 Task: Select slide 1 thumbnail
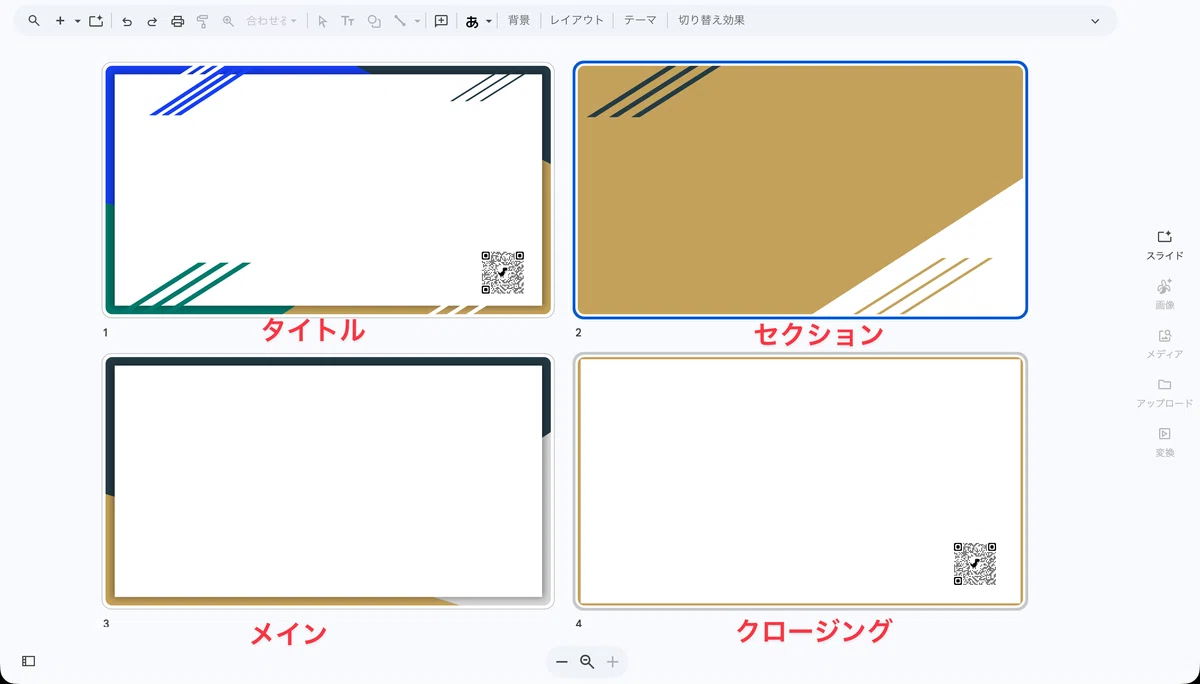[328, 190]
